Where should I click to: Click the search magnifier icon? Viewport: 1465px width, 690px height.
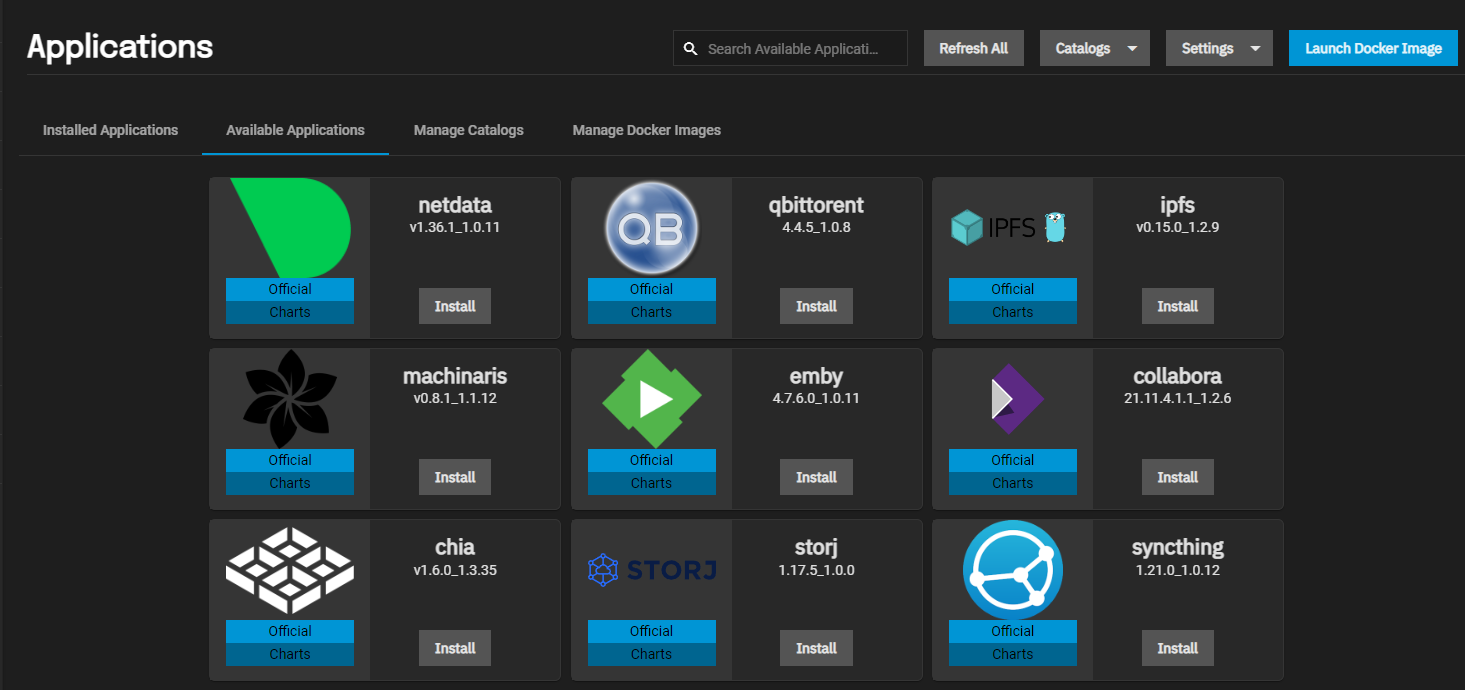pos(690,48)
